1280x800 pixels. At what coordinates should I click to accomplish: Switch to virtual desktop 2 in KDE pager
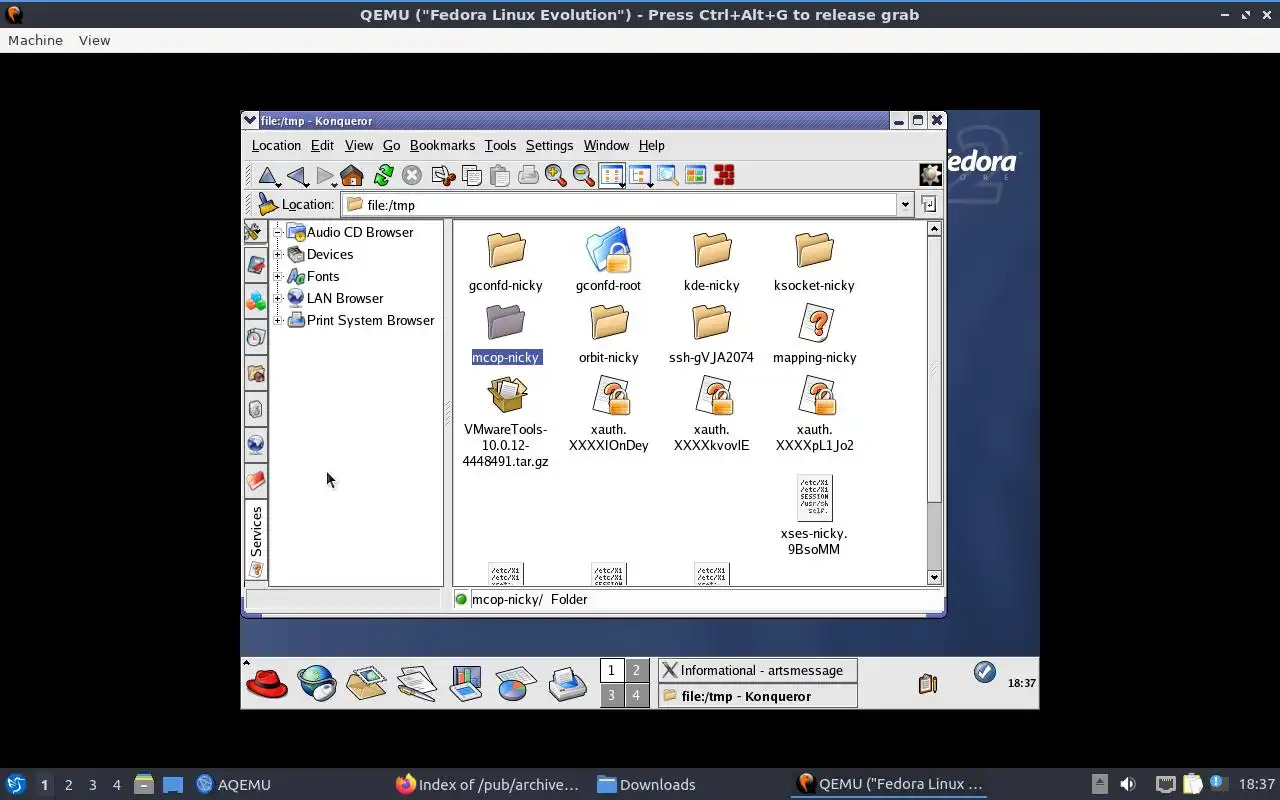[636, 670]
